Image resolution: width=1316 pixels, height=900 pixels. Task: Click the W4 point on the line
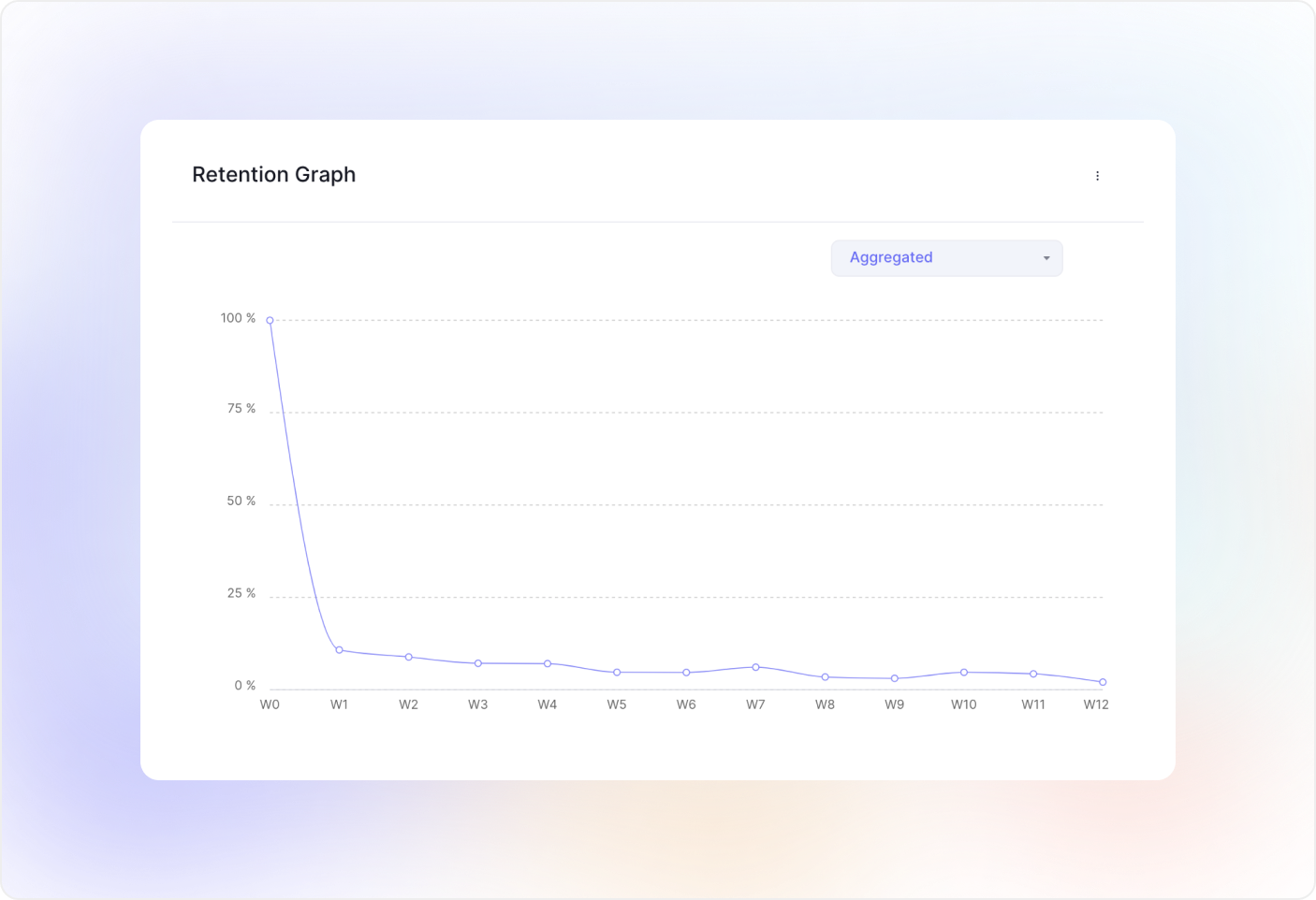pyautogui.click(x=548, y=663)
